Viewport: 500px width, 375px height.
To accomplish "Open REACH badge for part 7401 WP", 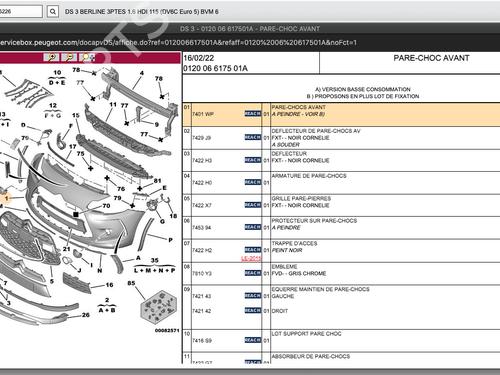I will pyautogui.click(x=253, y=114).
